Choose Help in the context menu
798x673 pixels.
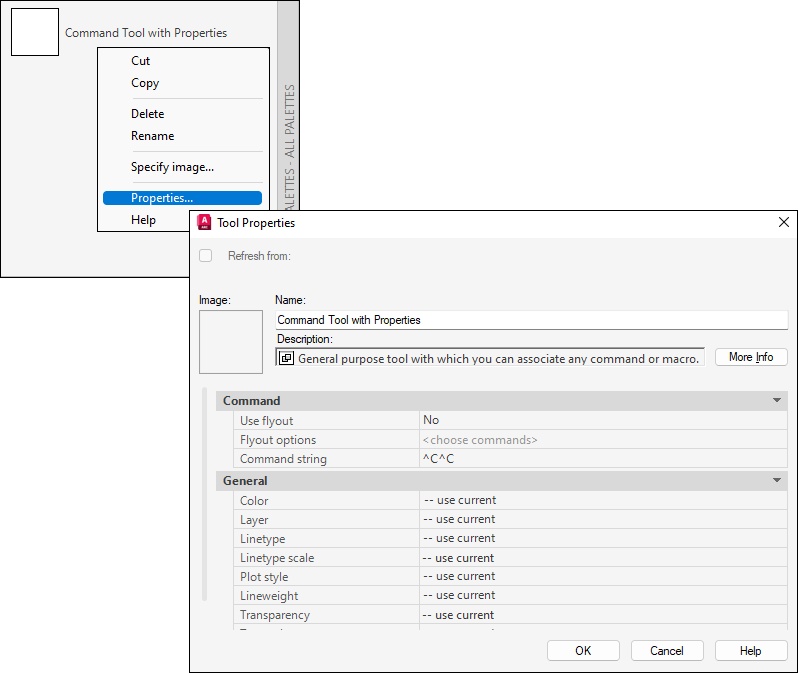143,220
